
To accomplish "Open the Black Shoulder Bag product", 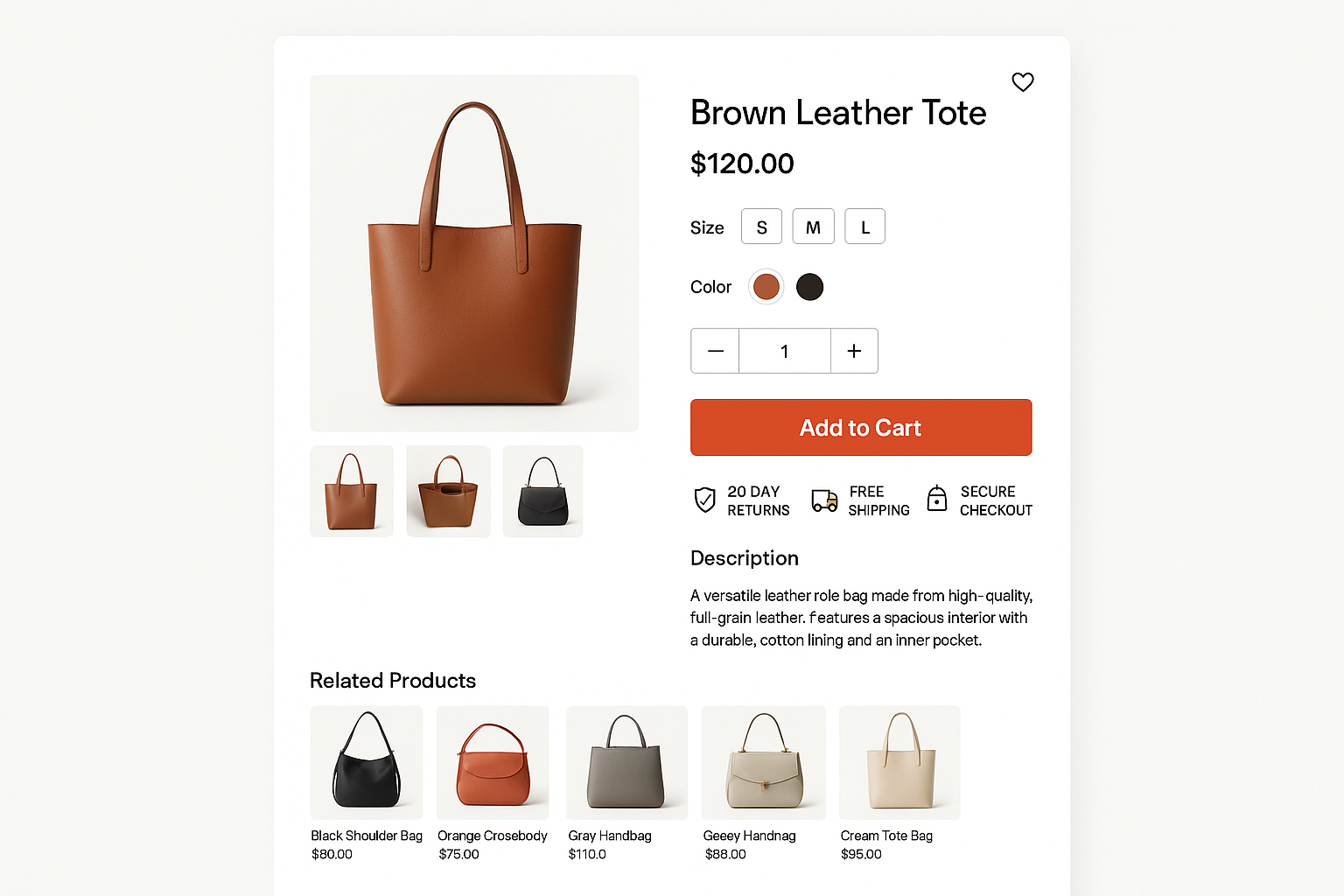I will point(366,762).
